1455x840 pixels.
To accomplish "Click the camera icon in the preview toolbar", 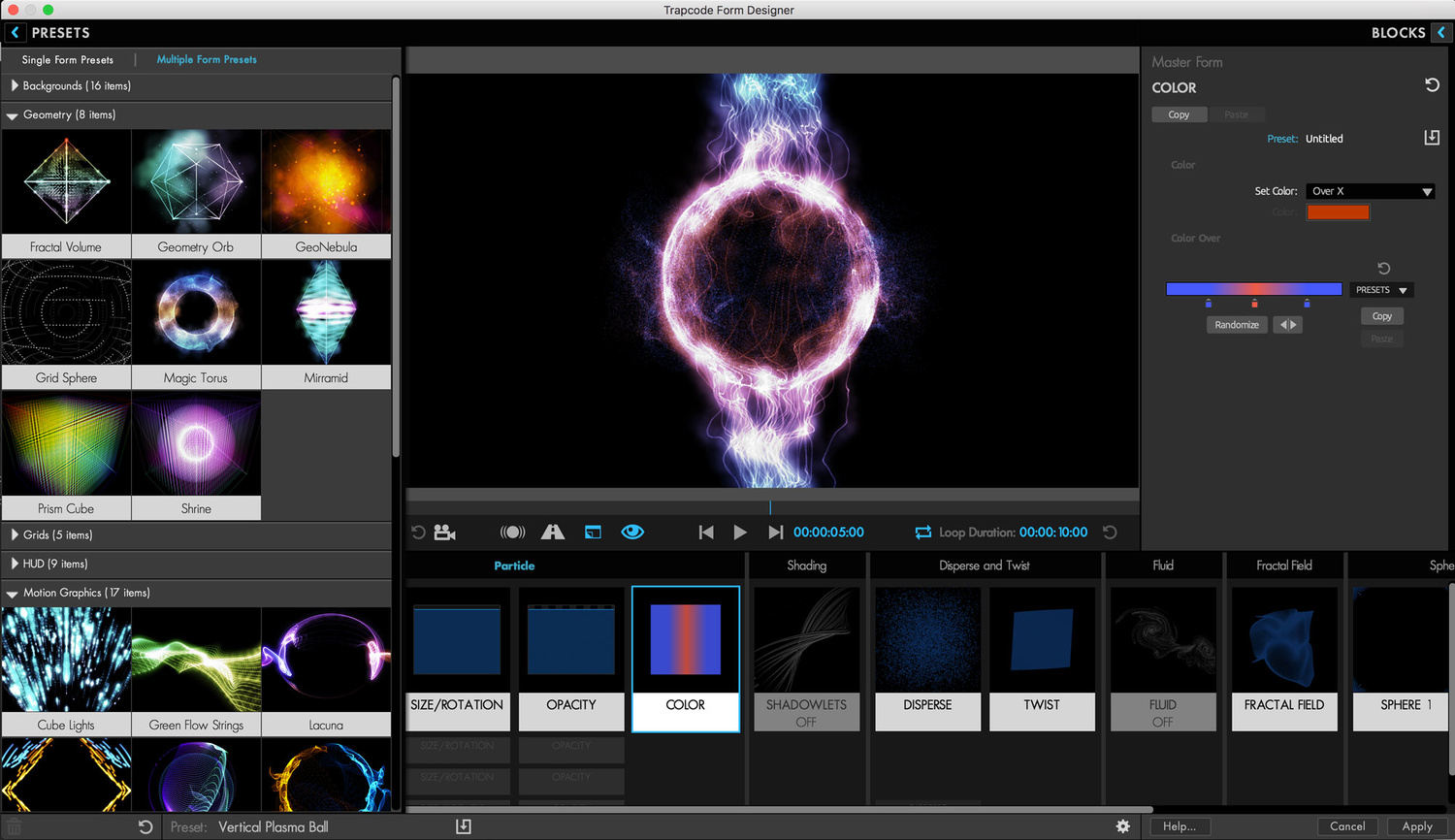I will (444, 533).
